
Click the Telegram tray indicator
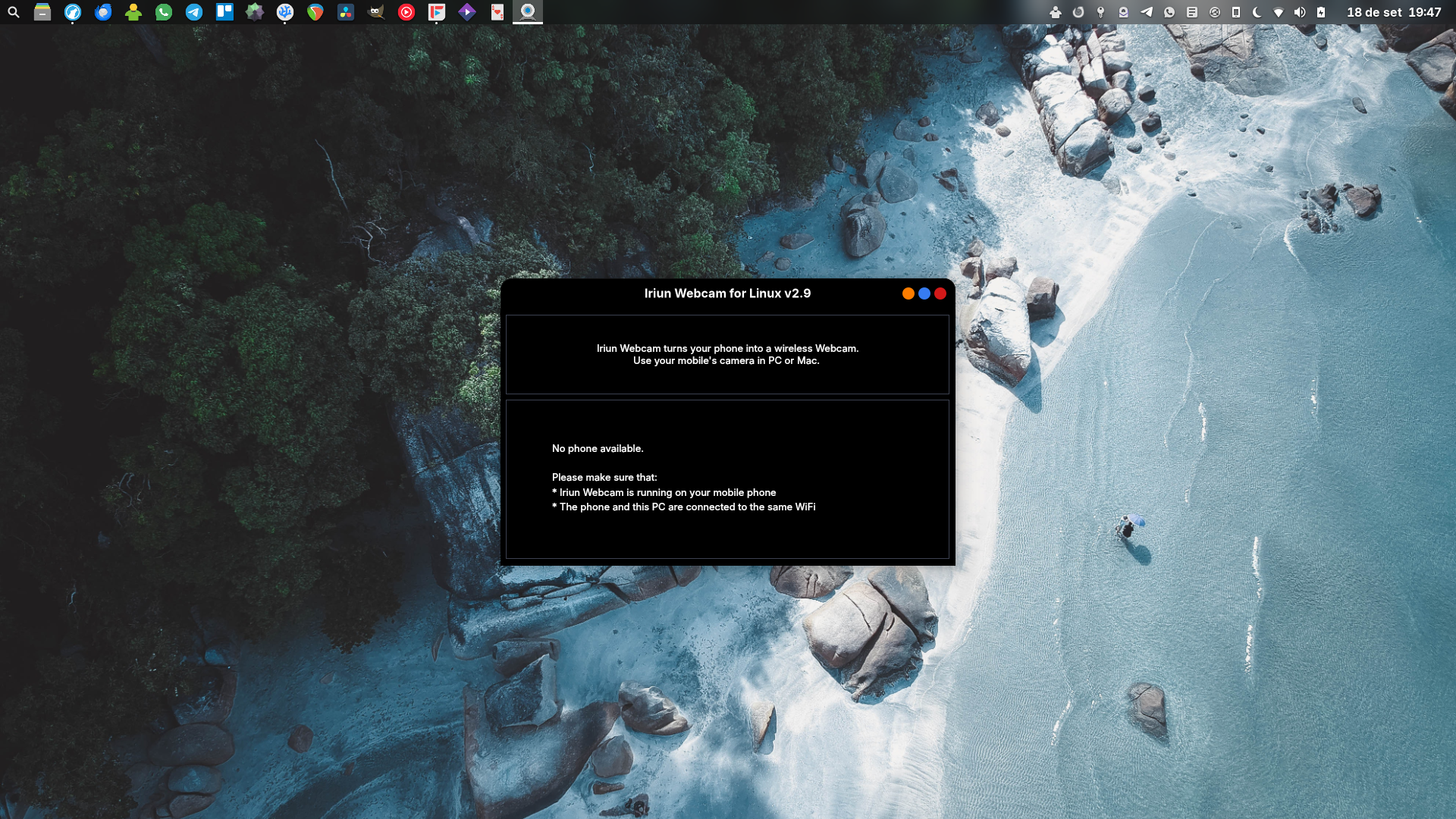pos(1147,12)
